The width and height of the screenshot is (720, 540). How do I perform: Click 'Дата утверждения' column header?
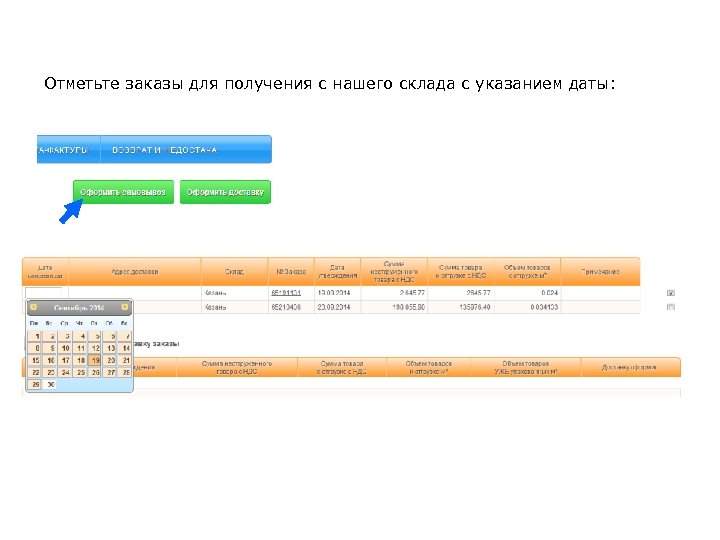click(x=338, y=272)
